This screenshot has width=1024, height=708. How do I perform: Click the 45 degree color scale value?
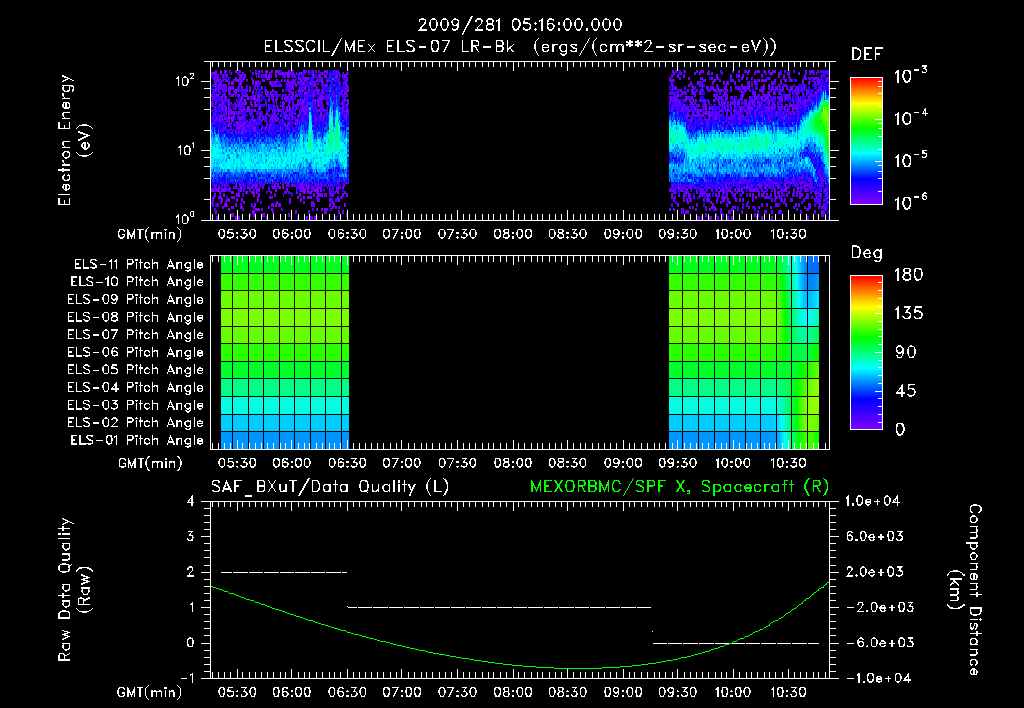(x=906, y=391)
